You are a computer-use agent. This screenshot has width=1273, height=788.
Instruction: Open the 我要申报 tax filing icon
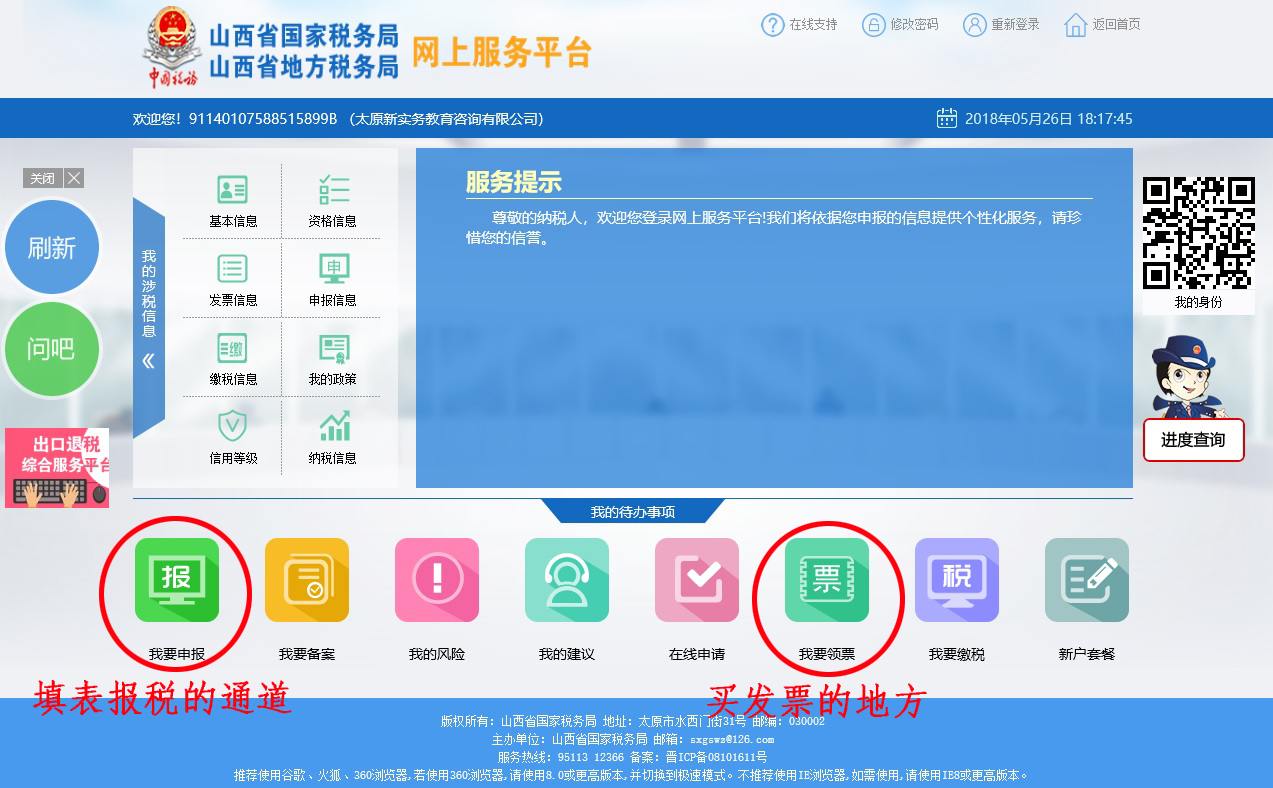[177, 580]
